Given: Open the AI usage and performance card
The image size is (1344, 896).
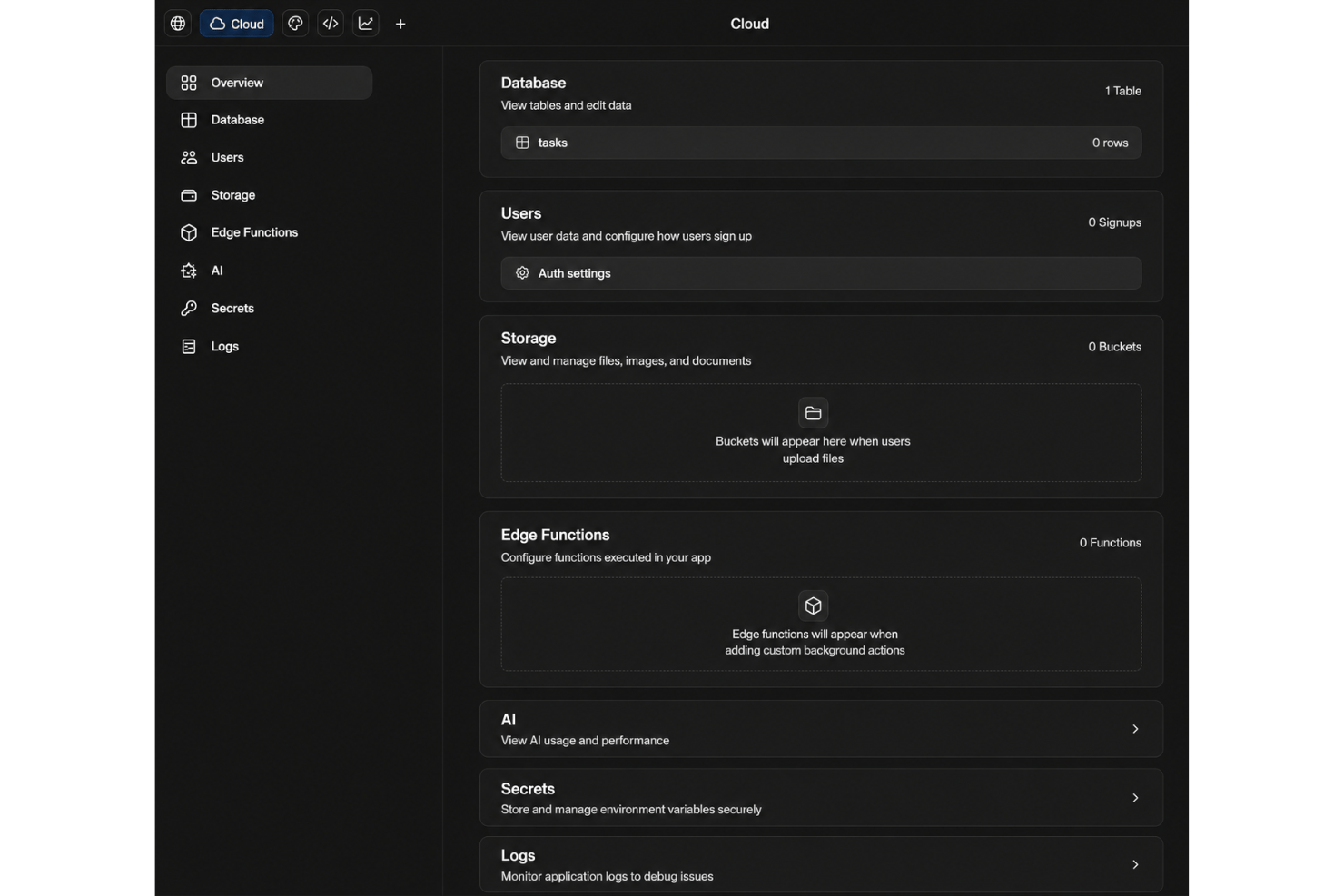Looking at the screenshot, I should pos(821,729).
